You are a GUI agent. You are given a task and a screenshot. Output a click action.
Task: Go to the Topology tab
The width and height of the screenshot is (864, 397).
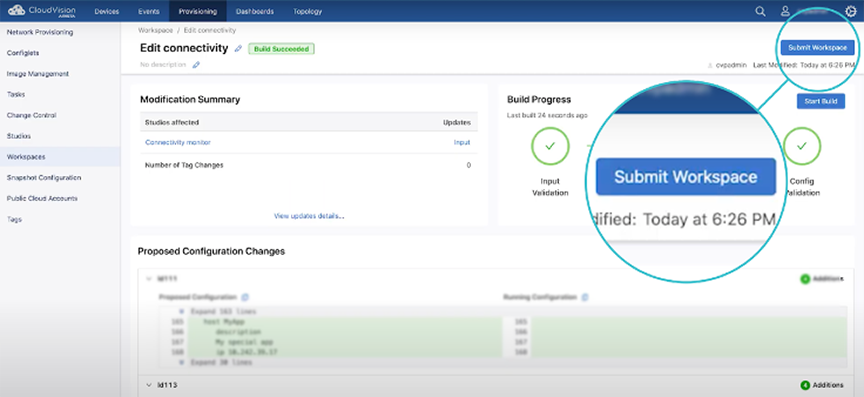[x=307, y=11]
